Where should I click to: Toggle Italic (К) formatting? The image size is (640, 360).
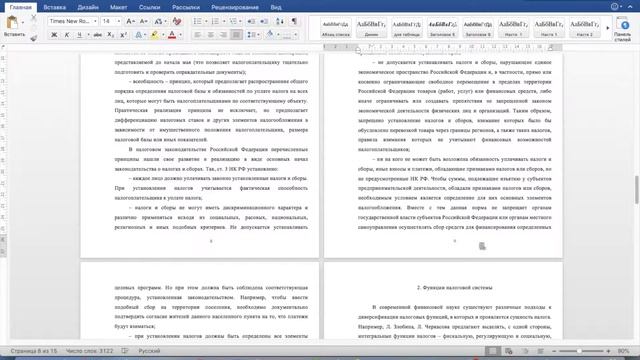click(67, 35)
